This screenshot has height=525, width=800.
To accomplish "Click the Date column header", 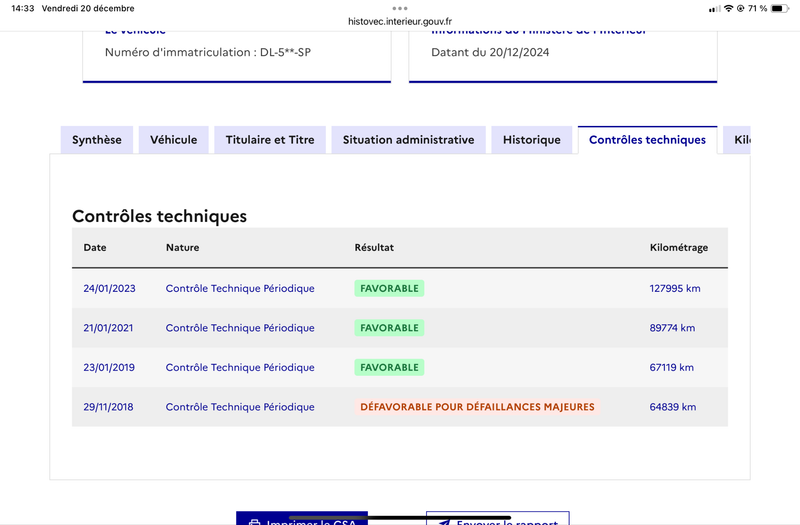I will [95, 247].
